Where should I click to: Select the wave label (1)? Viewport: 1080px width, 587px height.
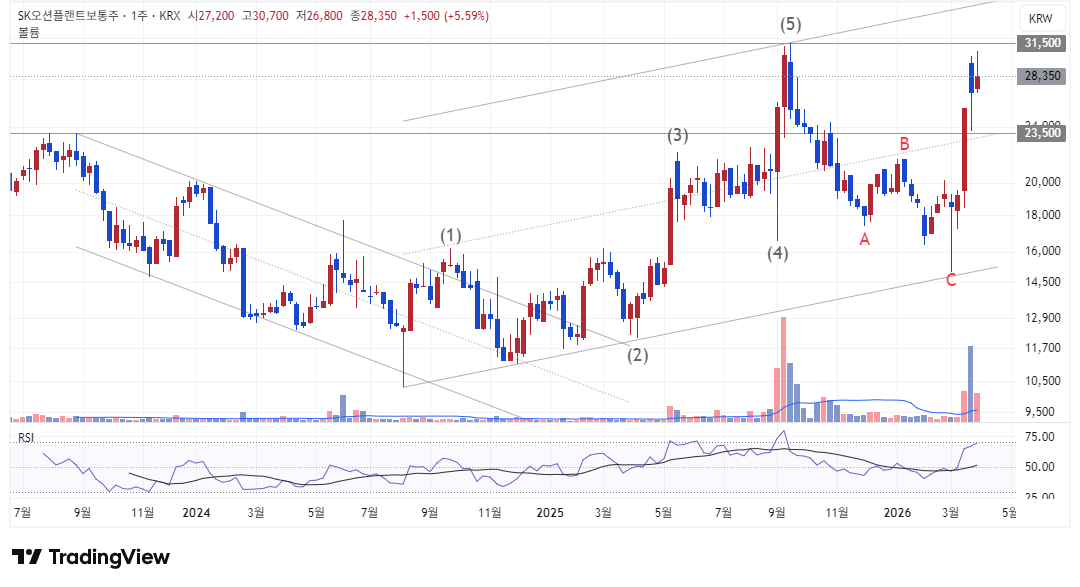450,236
